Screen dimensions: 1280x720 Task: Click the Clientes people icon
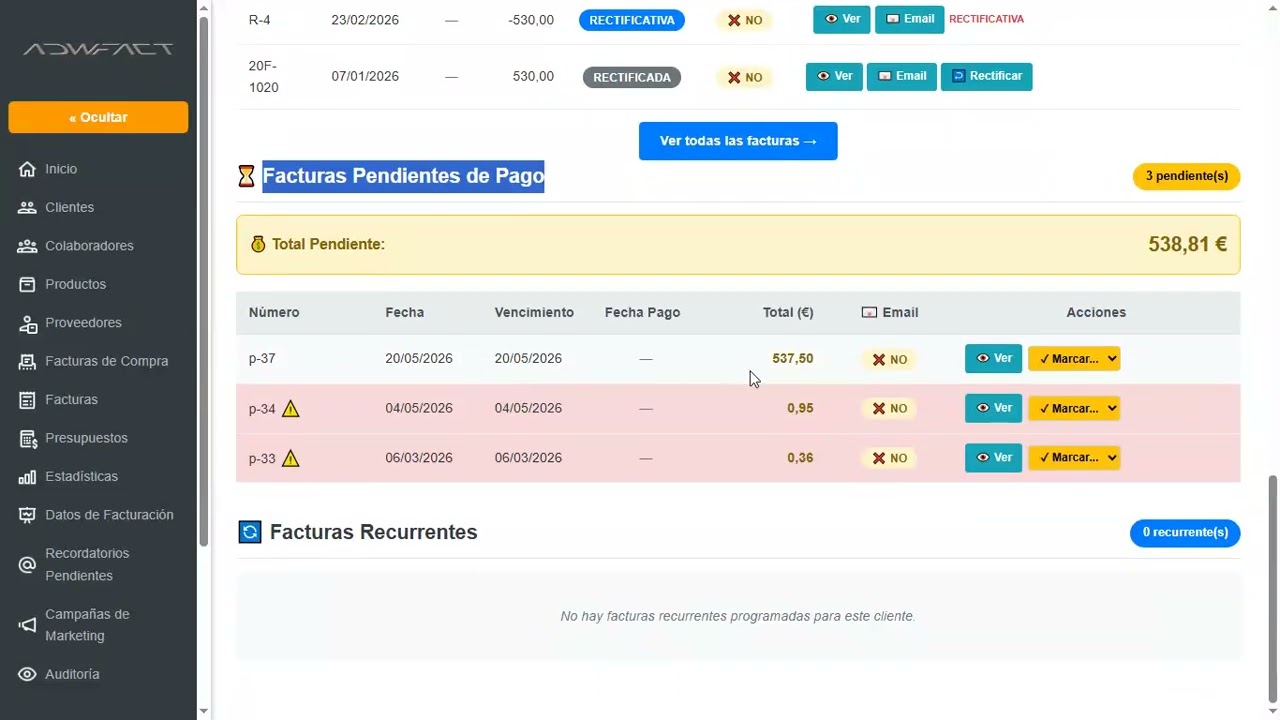pyautogui.click(x=27, y=208)
